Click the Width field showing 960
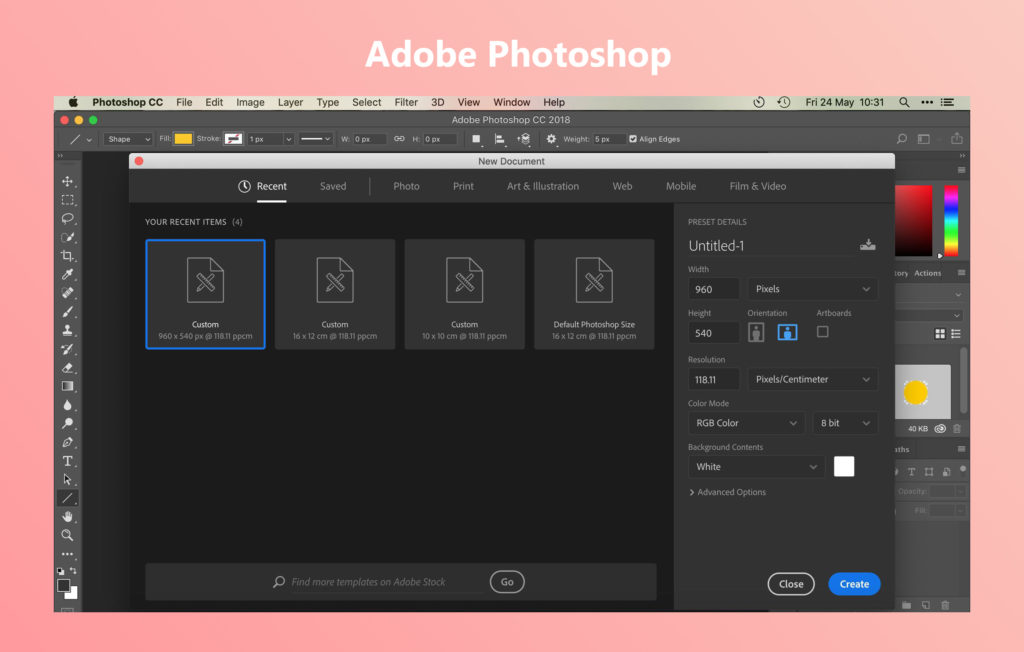This screenshot has height=652, width=1024. pyautogui.click(x=714, y=289)
